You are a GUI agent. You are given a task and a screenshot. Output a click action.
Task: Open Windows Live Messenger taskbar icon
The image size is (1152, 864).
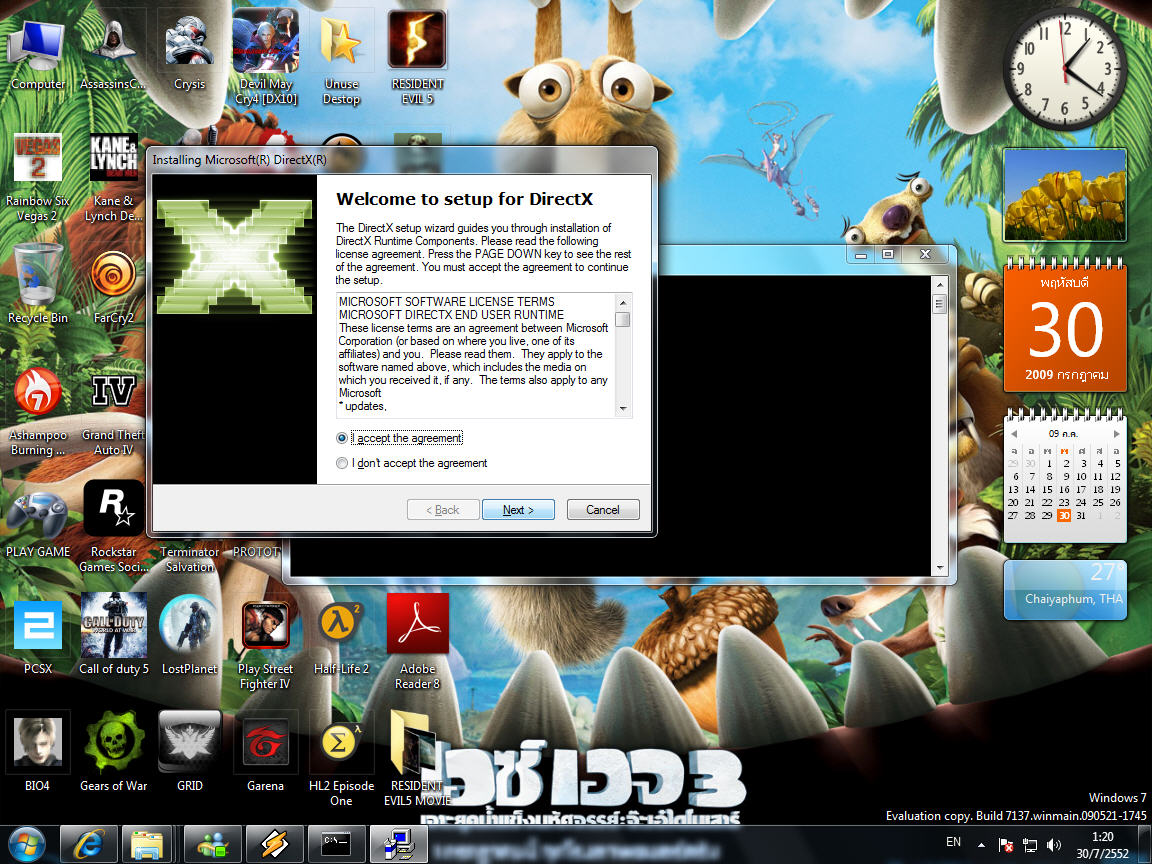pyautogui.click(x=212, y=844)
